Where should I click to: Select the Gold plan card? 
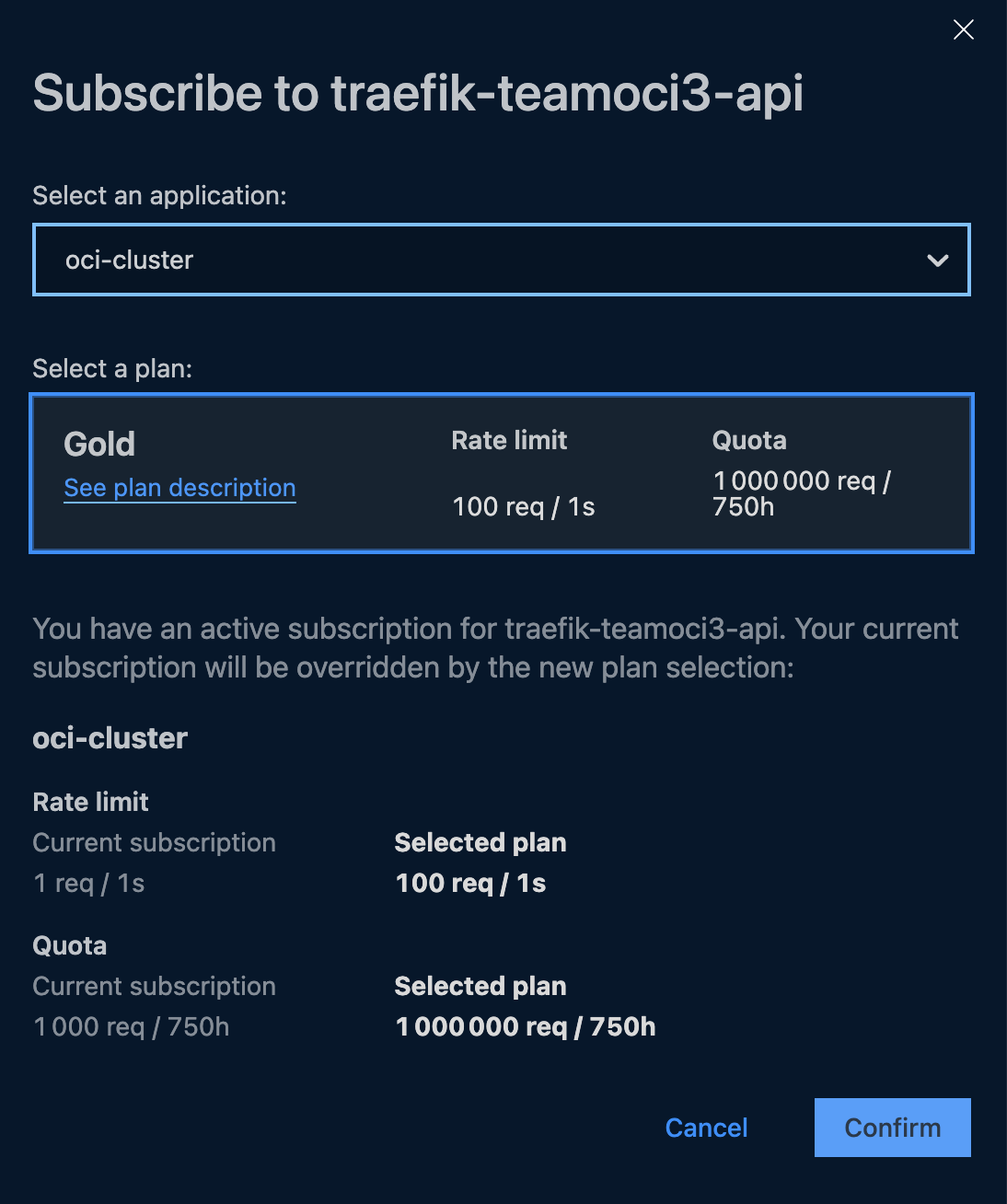tap(502, 473)
